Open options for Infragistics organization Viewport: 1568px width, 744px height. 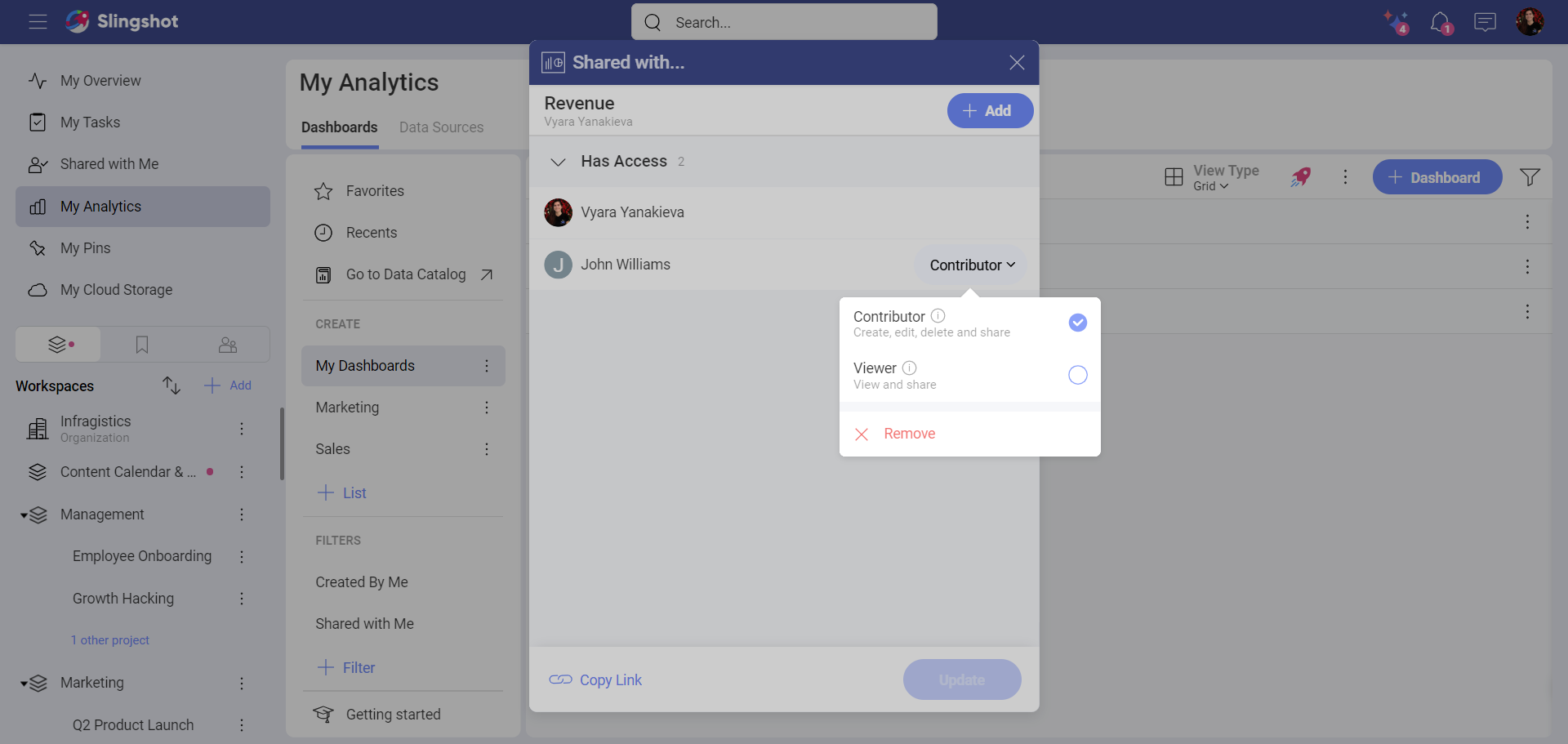coord(242,429)
